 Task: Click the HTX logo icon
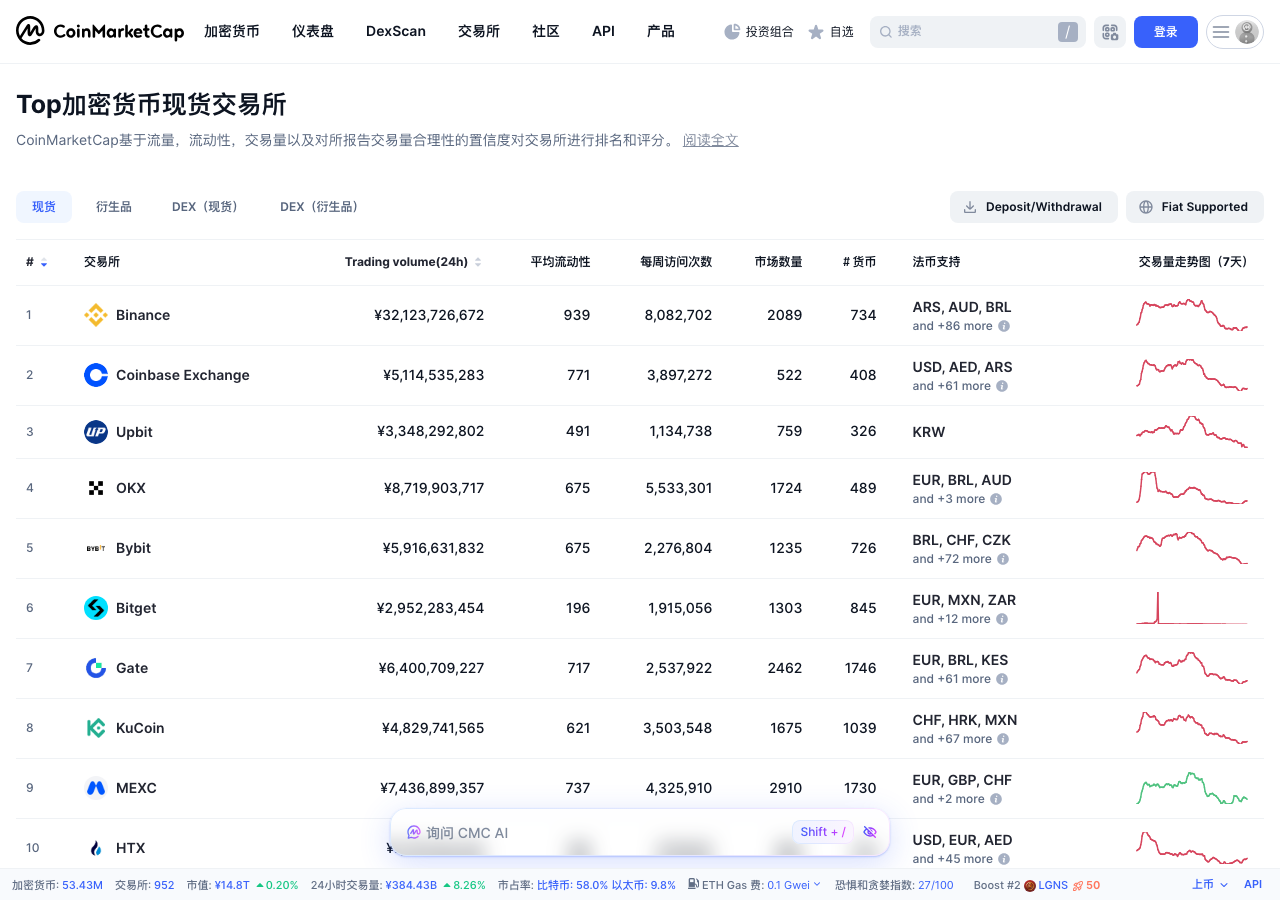(x=96, y=848)
